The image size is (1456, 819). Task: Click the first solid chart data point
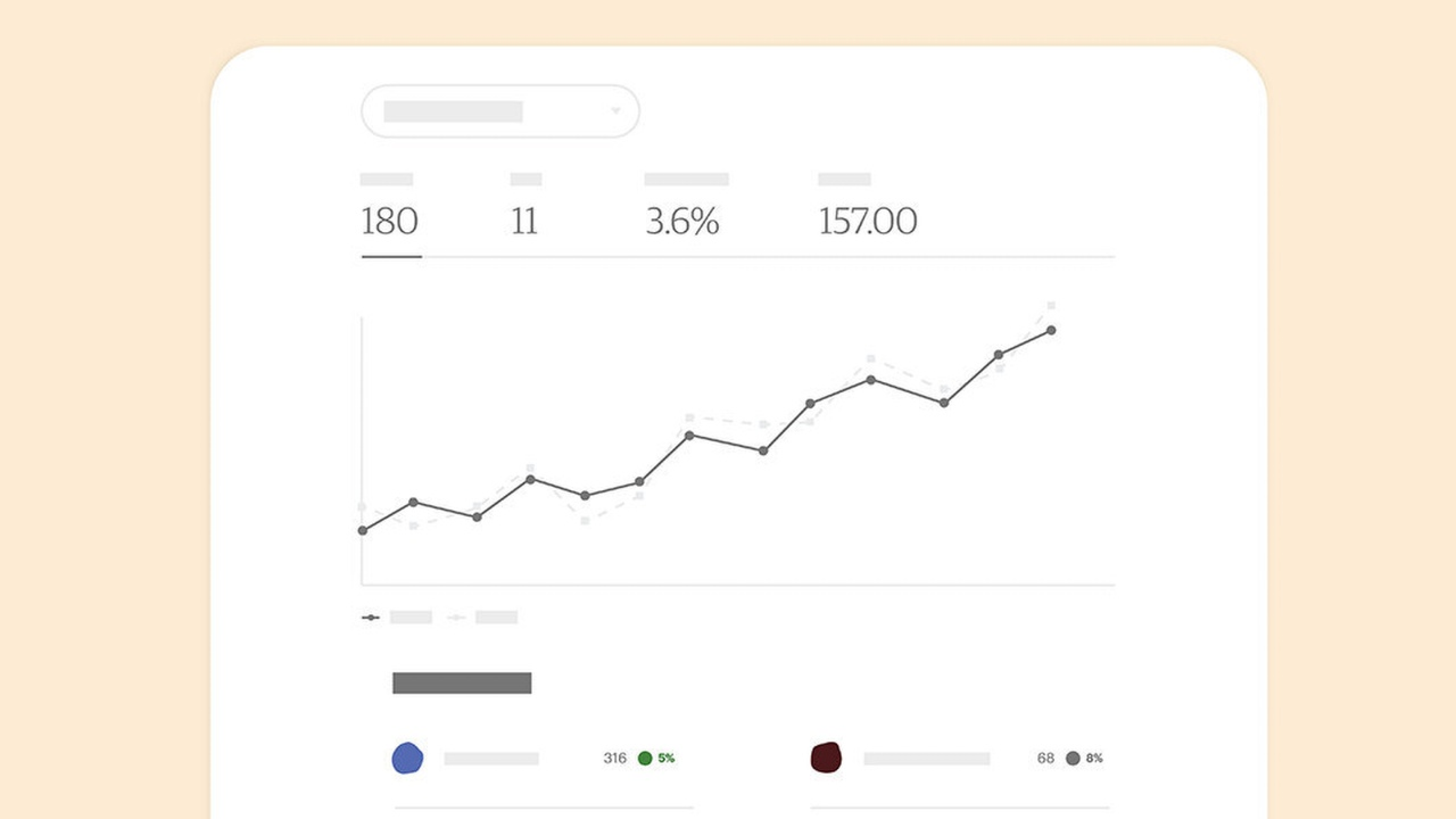click(363, 531)
